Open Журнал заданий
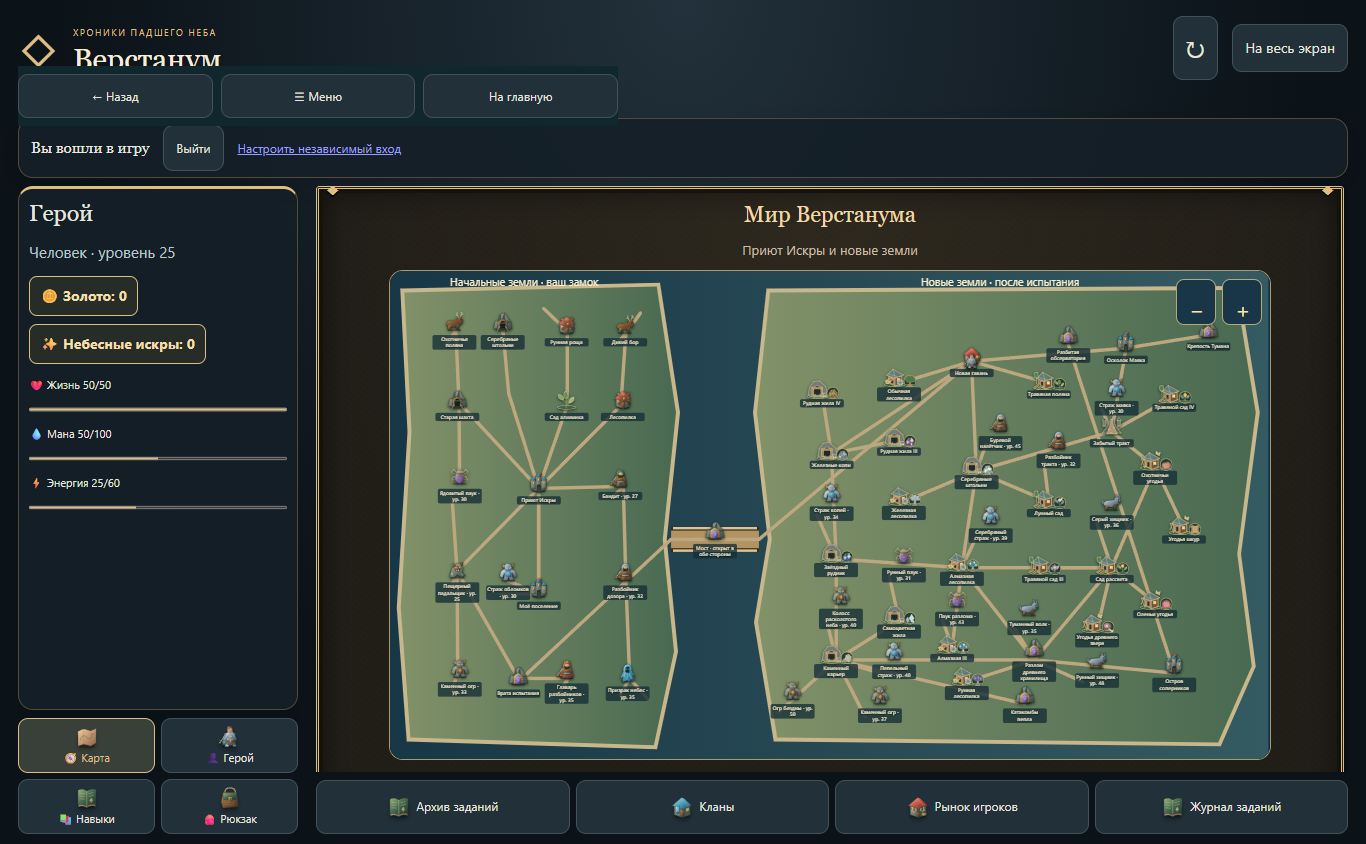The height and width of the screenshot is (844, 1366). click(1221, 807)
